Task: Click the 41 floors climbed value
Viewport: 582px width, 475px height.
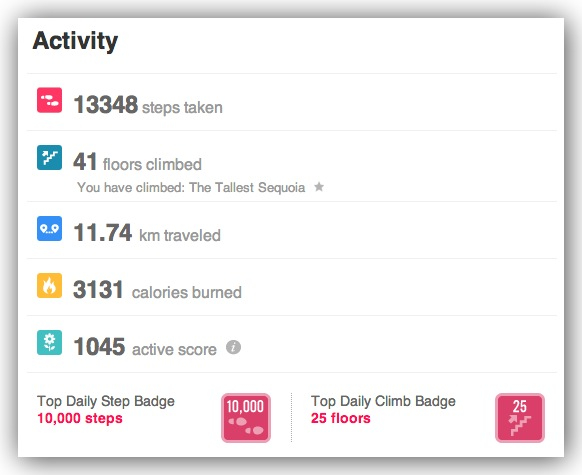Action: tap(85, 162)
